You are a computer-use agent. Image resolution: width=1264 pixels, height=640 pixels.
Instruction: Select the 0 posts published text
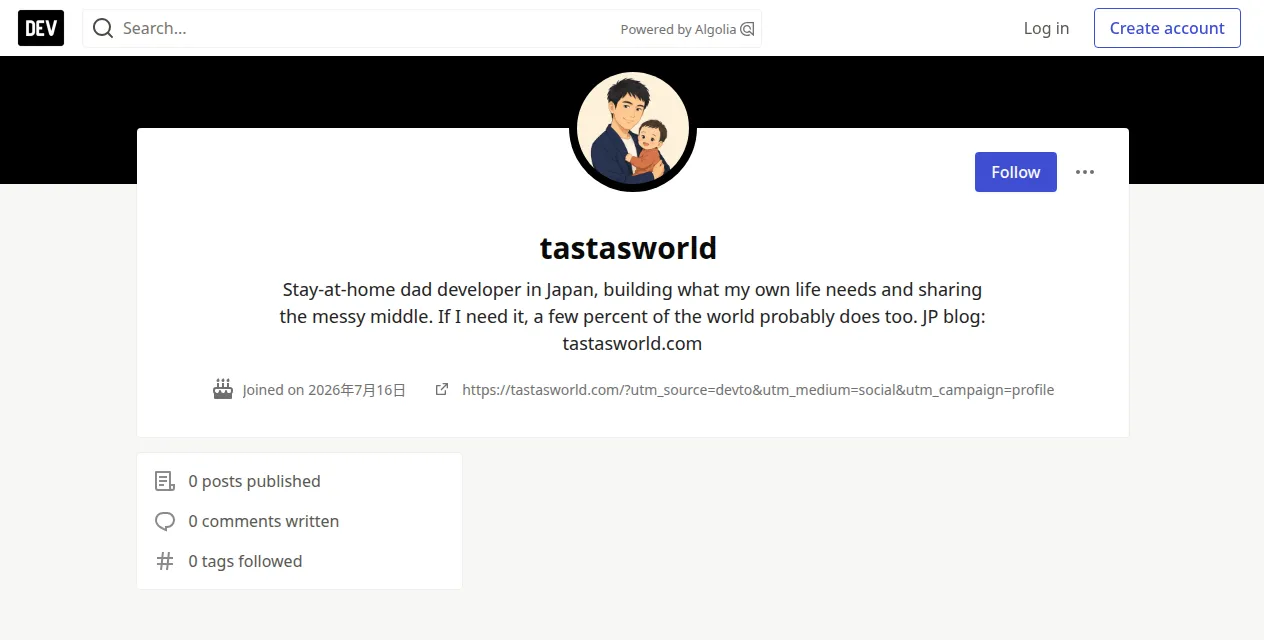(254, 481)
